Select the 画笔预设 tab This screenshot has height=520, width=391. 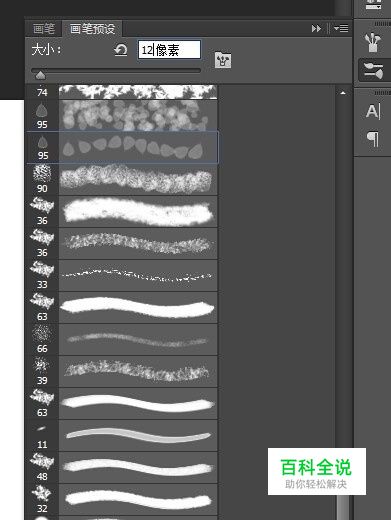pyautogui.click(x=92, y=29)
